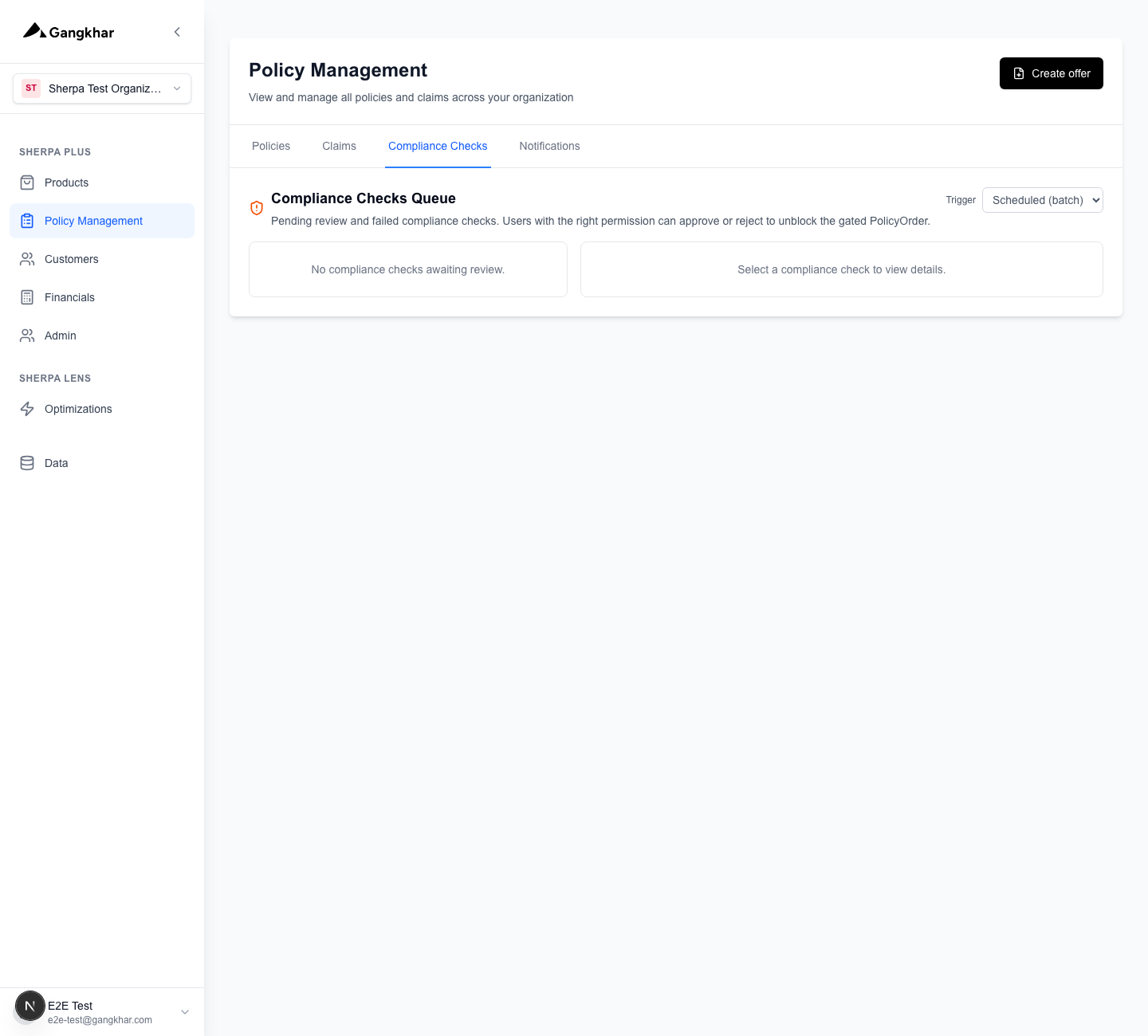Click the document icon in Create offer

(1019, 73)
